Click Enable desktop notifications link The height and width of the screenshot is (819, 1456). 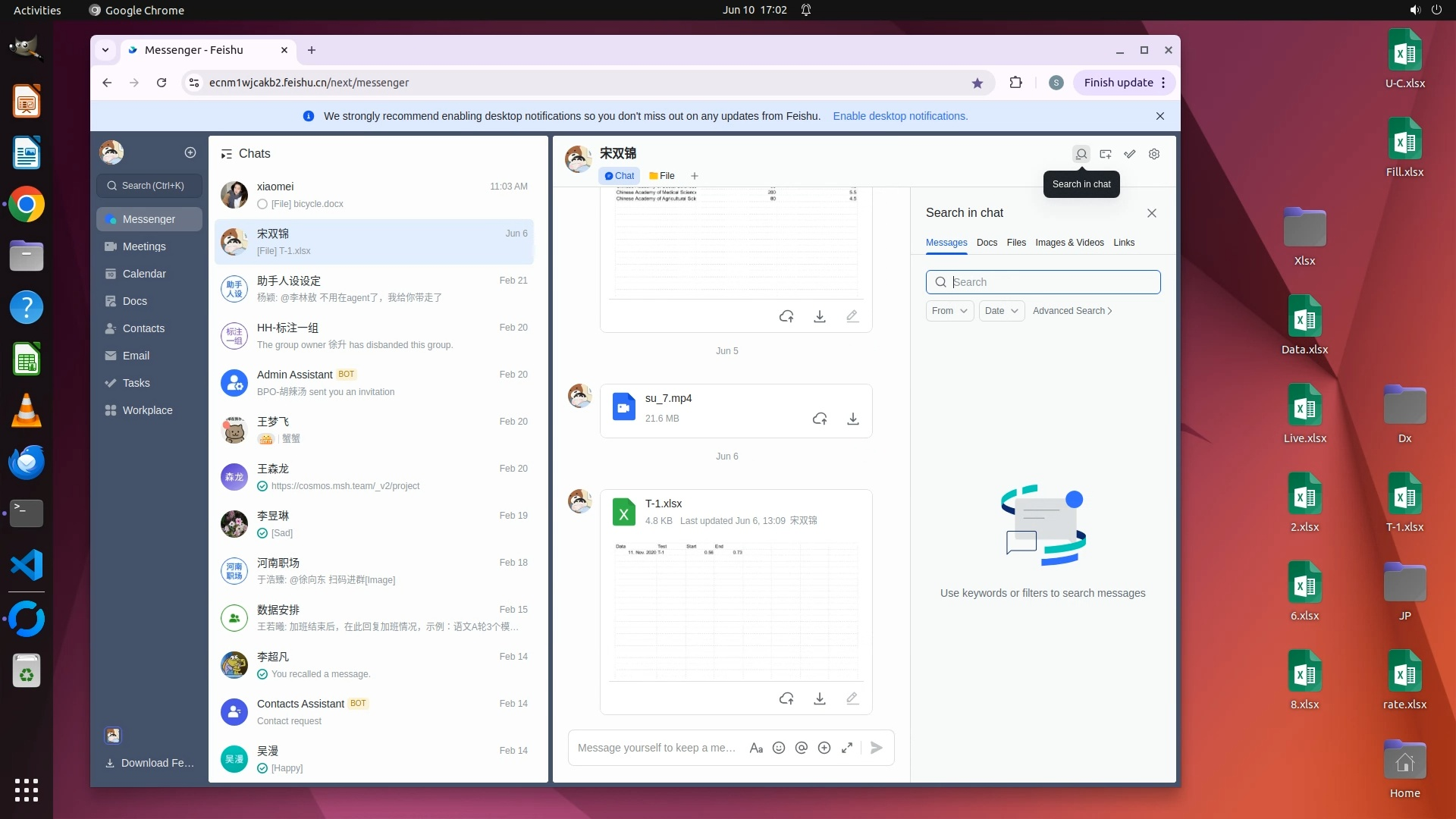click(x=900, y=116)
